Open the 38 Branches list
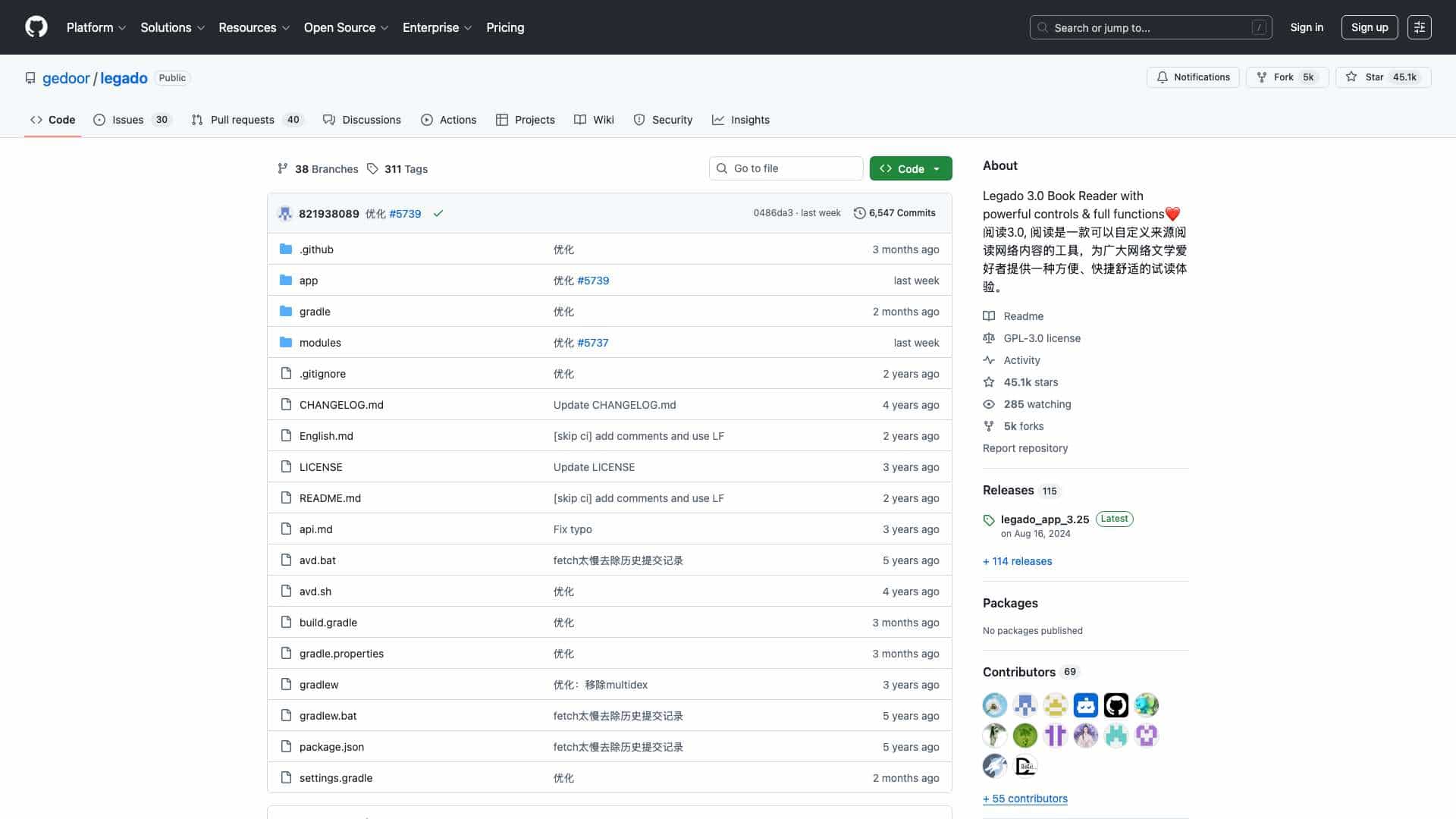The image size is (1456, 819). pyautogui.click(x=318, y=169)
